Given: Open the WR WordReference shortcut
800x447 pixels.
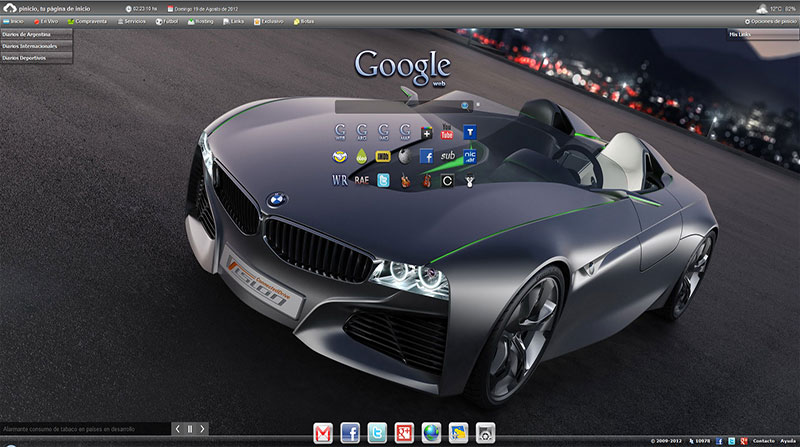Looking at the screenshot, I should pos(339,181).
